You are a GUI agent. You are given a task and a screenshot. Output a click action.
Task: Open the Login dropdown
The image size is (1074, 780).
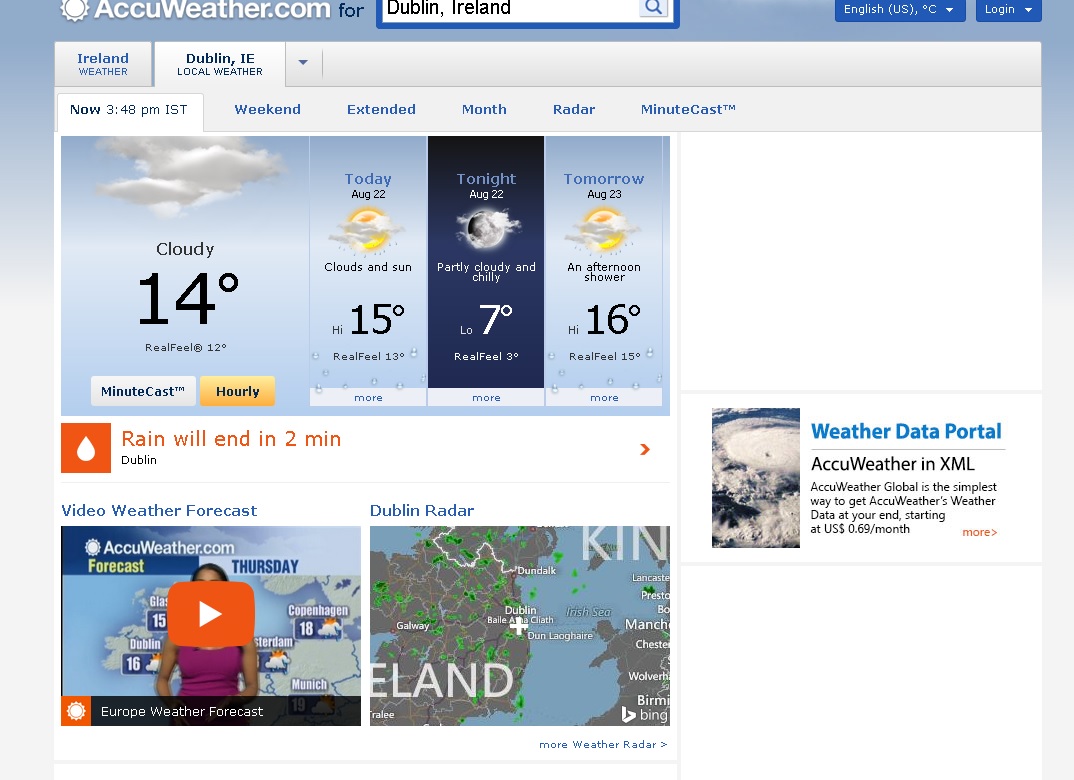point(1008,10)
